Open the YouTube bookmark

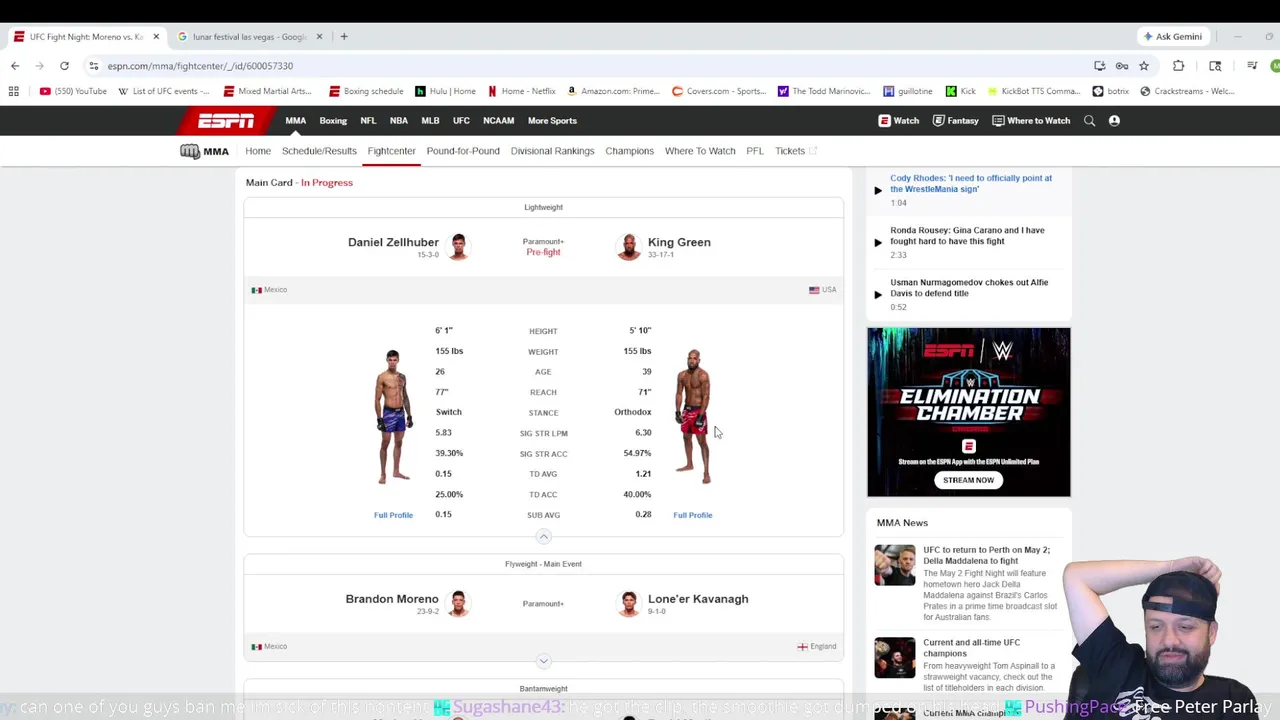pyautogui.click(x=73, y=91)
